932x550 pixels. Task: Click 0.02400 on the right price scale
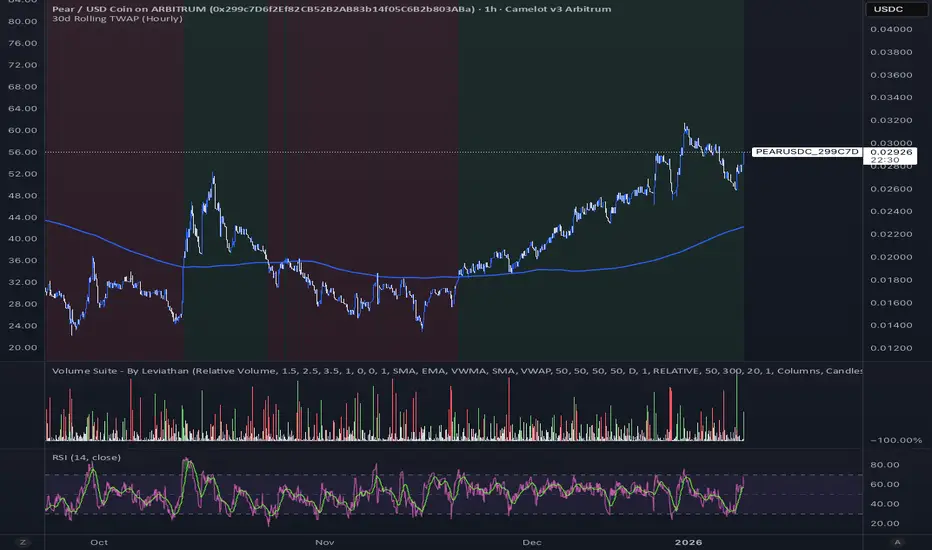pyautogui.click(x=891, y=211)
